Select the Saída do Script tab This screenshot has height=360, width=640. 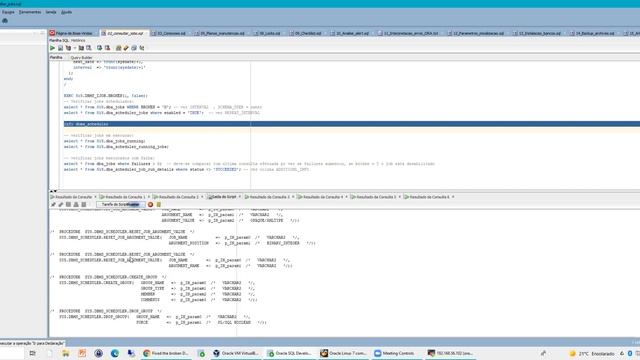[224, 197]
